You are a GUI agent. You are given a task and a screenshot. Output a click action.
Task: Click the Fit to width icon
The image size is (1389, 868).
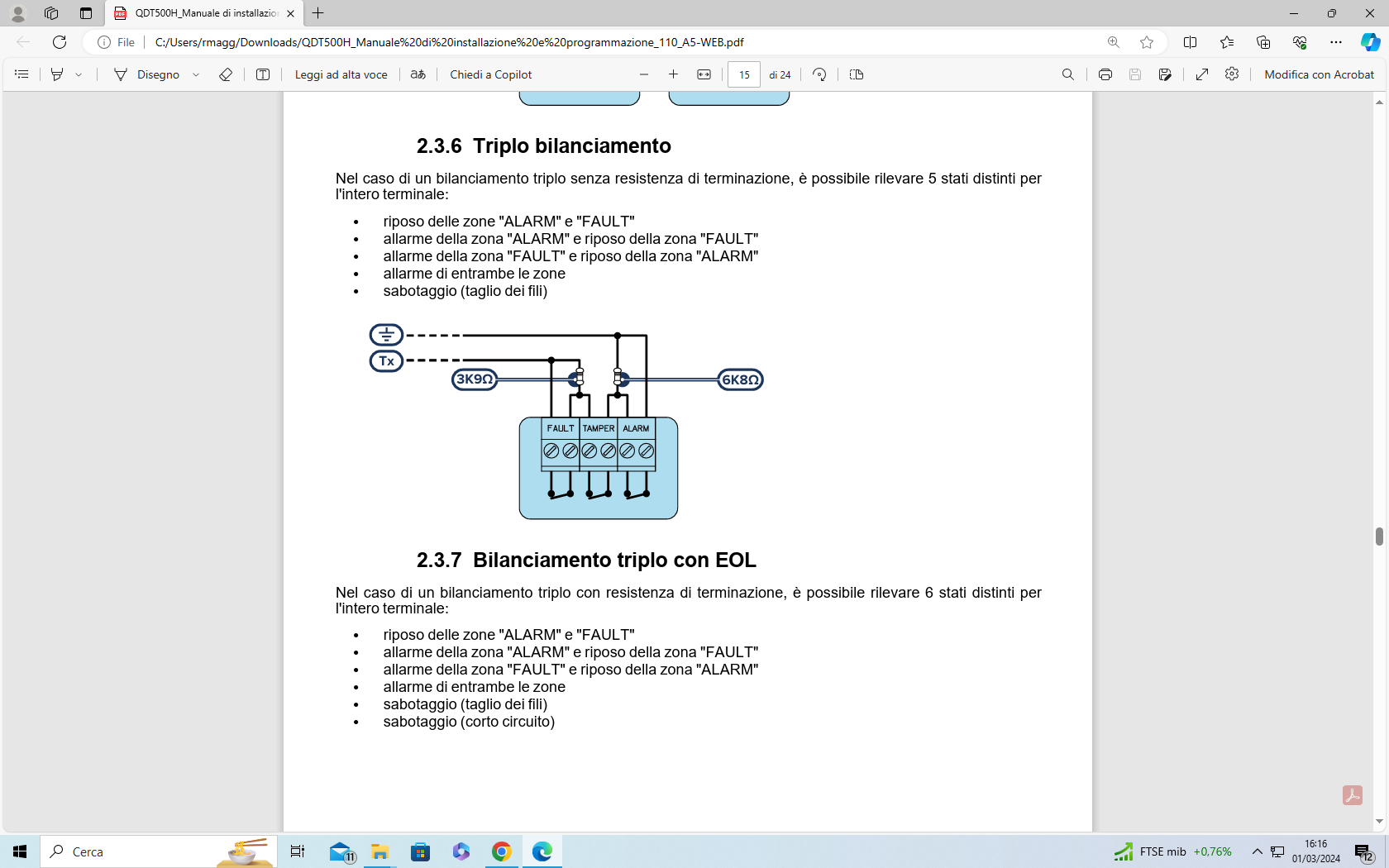[704, 74]
